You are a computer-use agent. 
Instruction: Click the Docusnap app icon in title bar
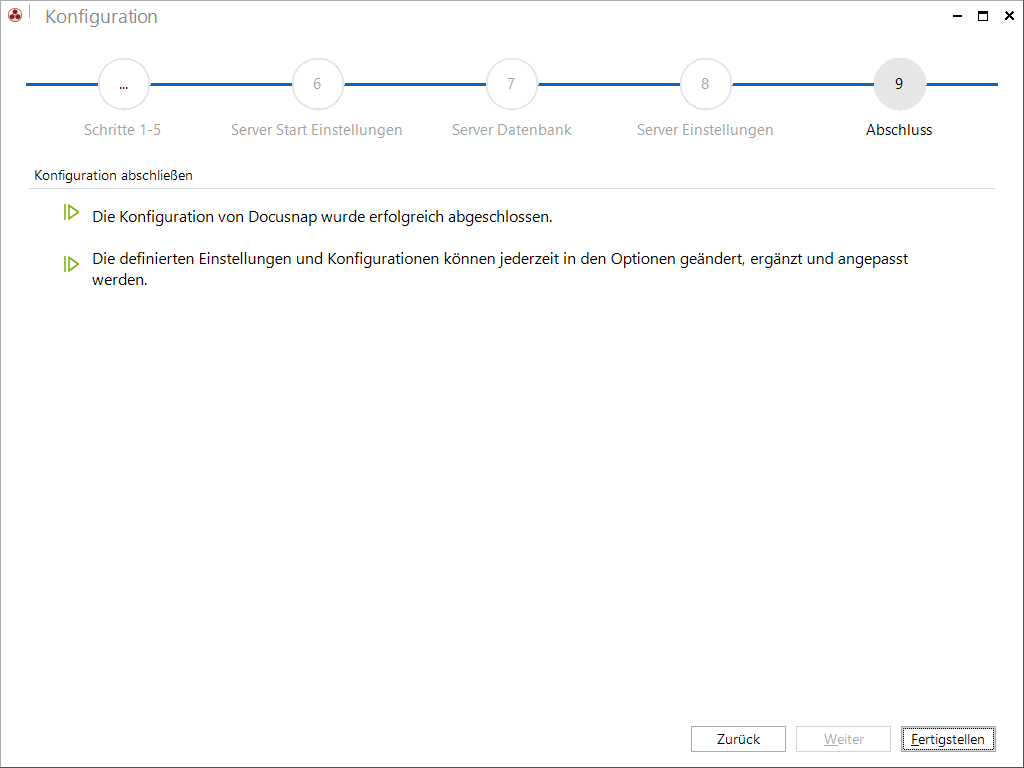15,15
